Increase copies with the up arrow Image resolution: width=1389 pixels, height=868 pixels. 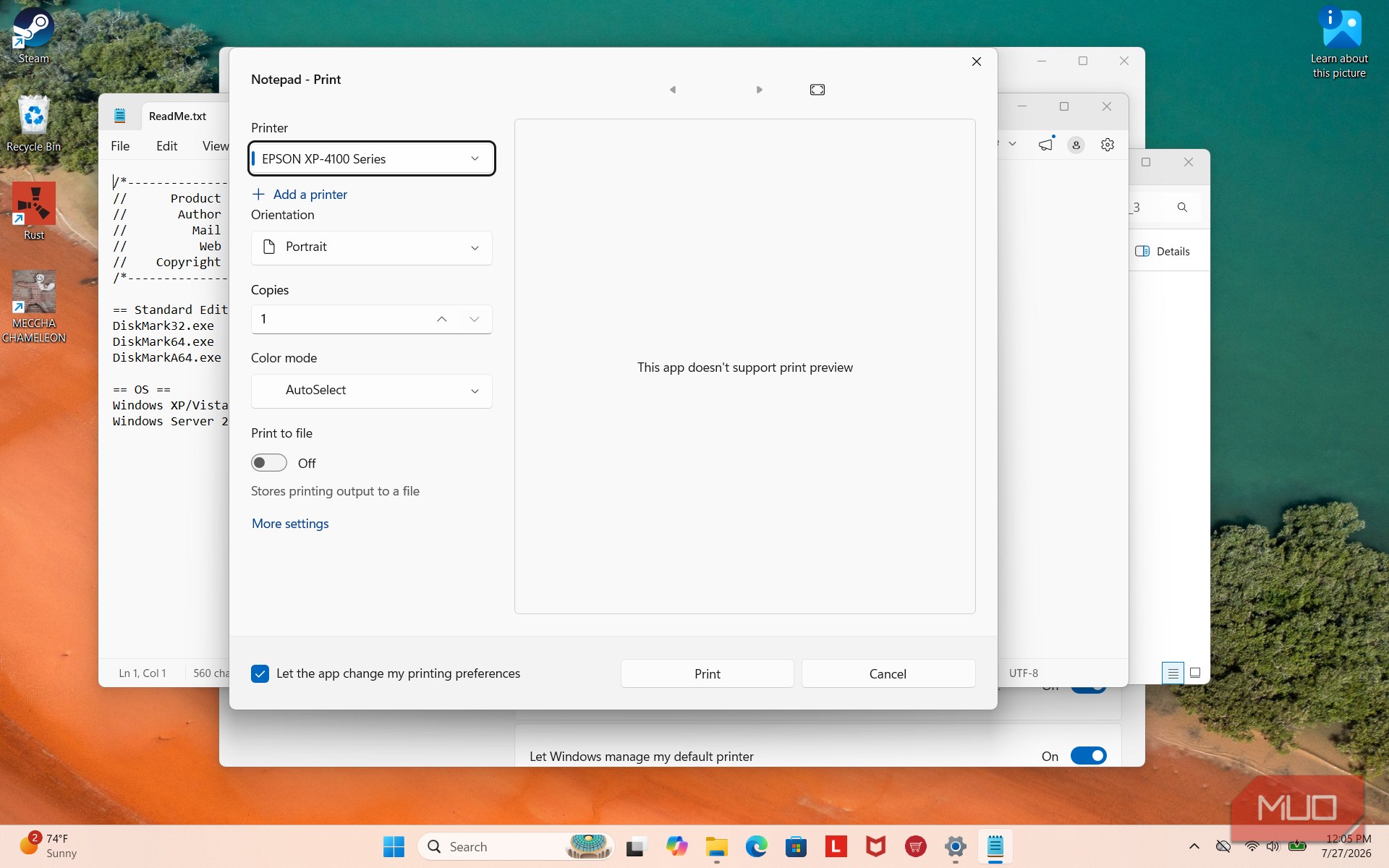[441, 319]
